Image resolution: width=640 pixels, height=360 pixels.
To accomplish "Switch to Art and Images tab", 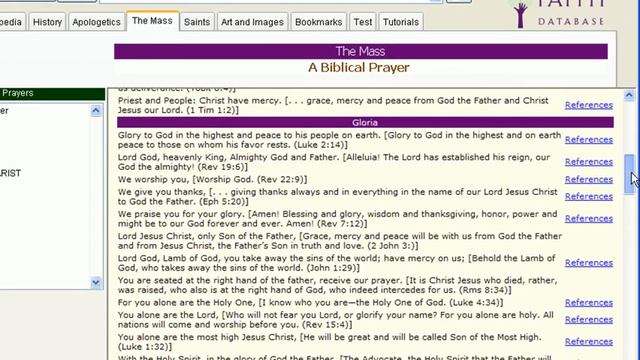I will (x=252, y=22).
